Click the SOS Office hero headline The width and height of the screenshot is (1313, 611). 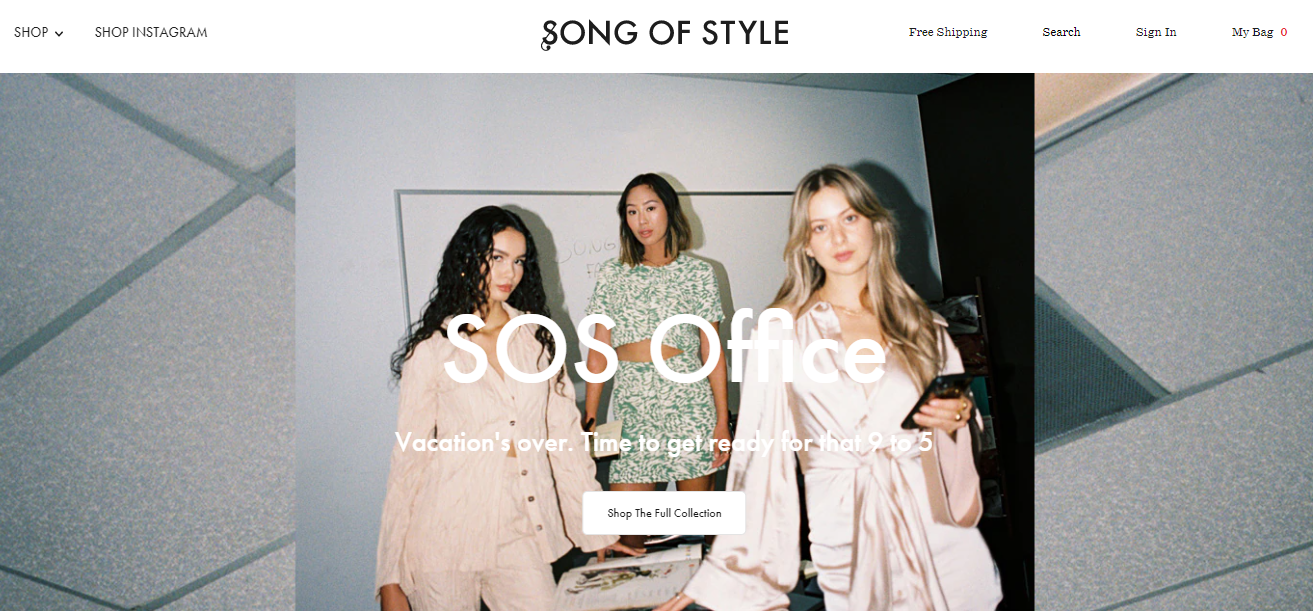(664, 350)
